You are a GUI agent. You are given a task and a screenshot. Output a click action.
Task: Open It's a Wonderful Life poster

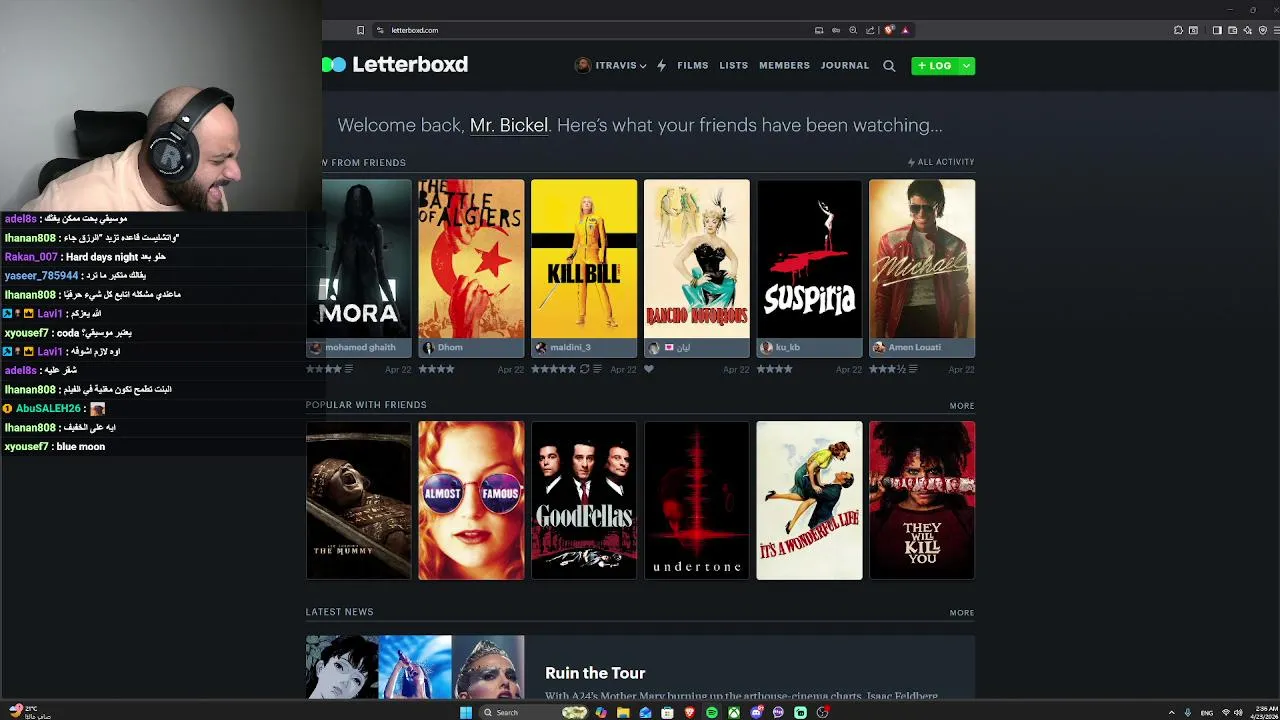[809, 500]
